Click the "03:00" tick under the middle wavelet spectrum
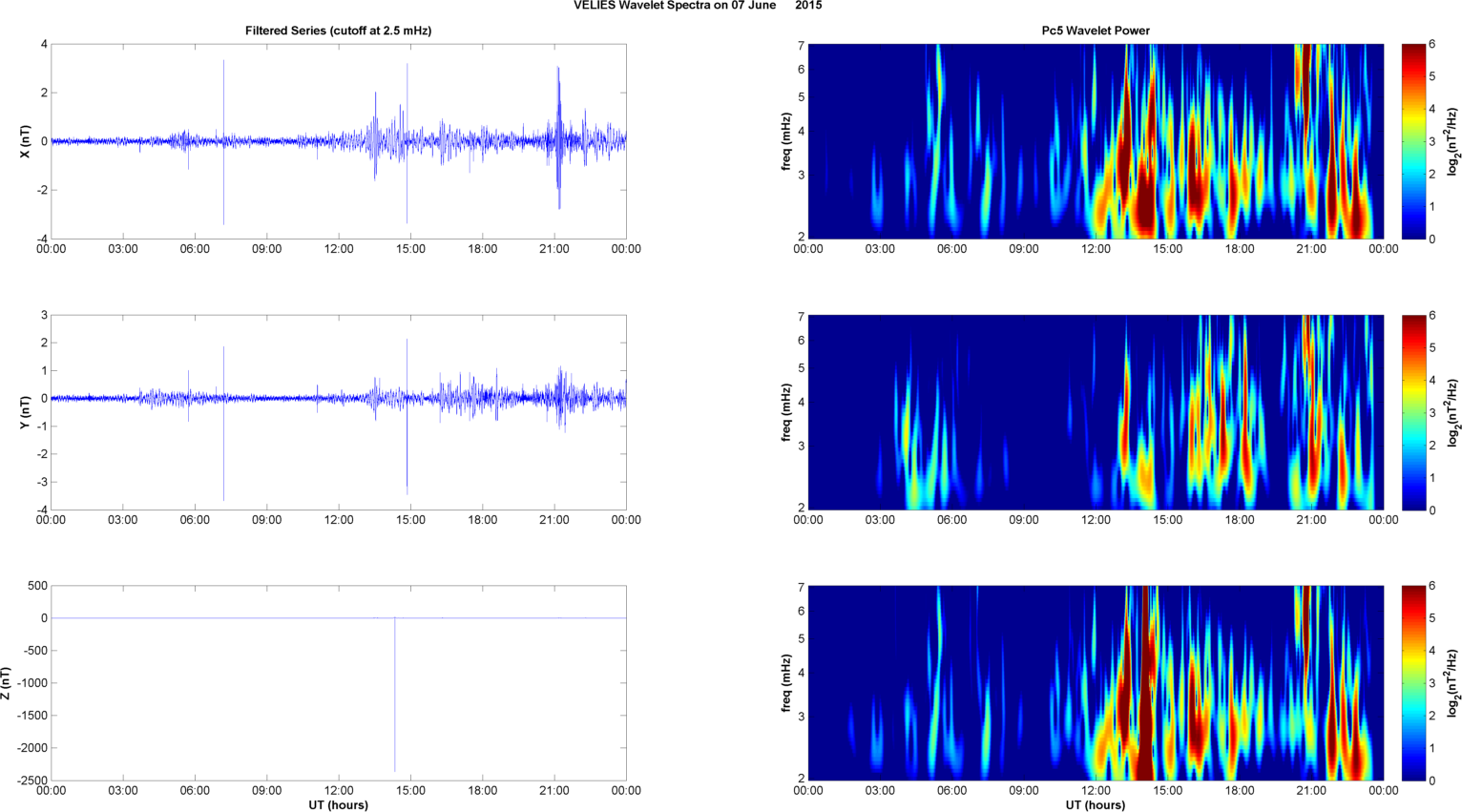 point(880,520)
